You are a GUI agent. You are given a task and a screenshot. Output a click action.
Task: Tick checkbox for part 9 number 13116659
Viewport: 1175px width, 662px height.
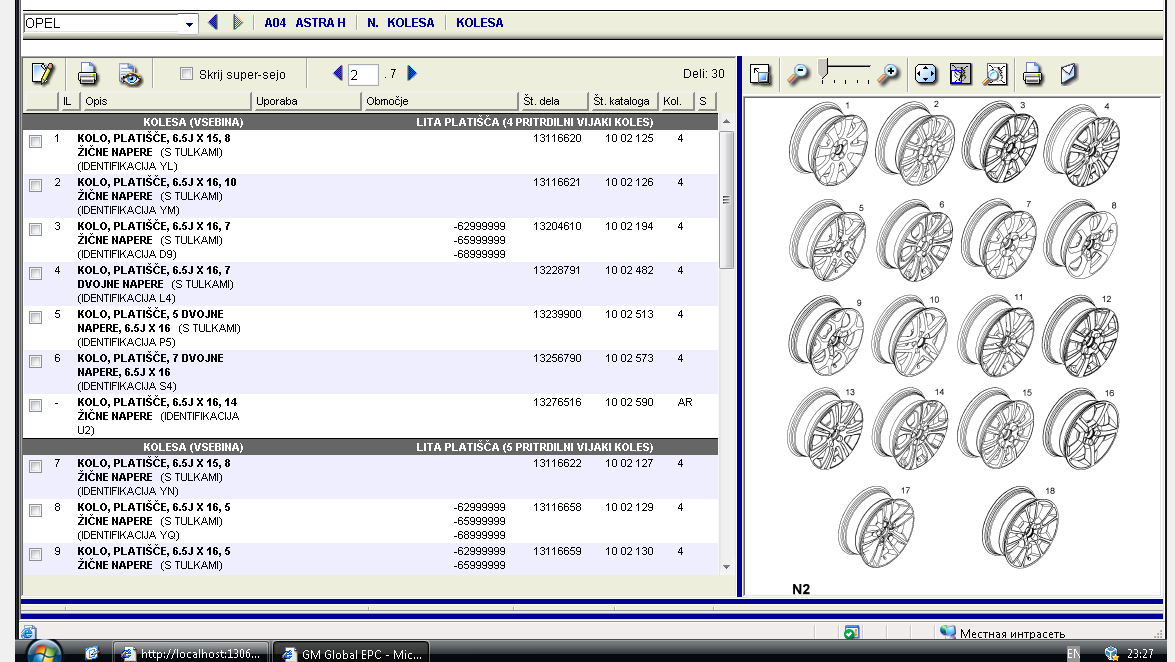tap(35, 554)
